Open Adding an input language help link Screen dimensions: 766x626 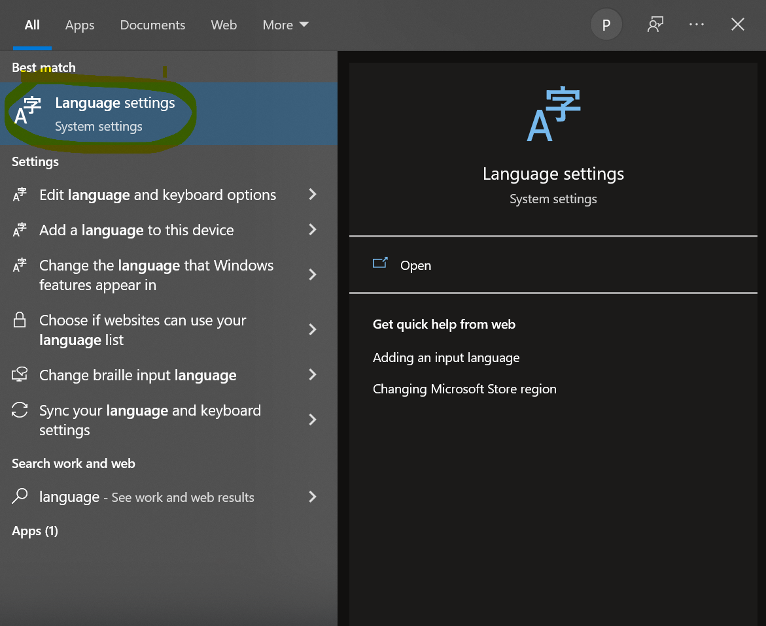(446, 358)
